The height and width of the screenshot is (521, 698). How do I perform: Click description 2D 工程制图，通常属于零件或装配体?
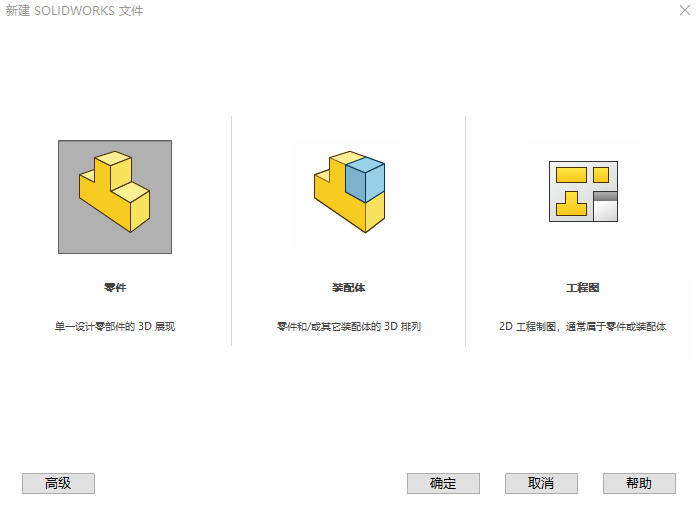pyautogui.click(x=582, y=326)
